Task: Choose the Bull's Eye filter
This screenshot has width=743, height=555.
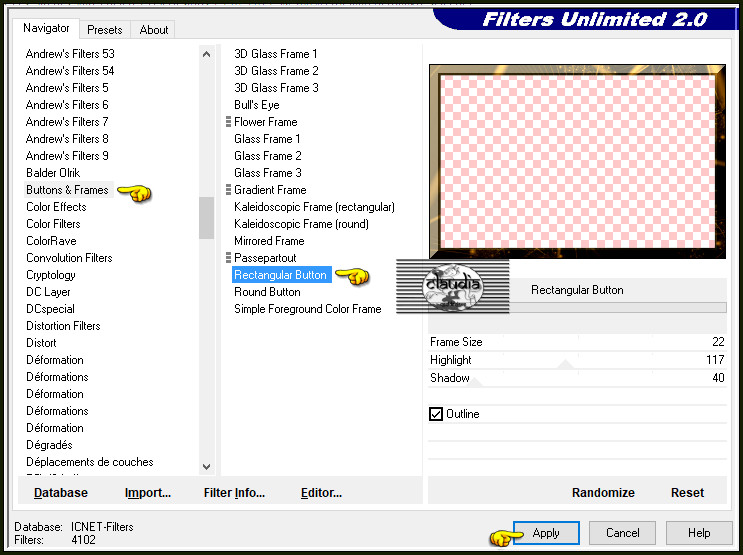Action: tap(256, 105)
